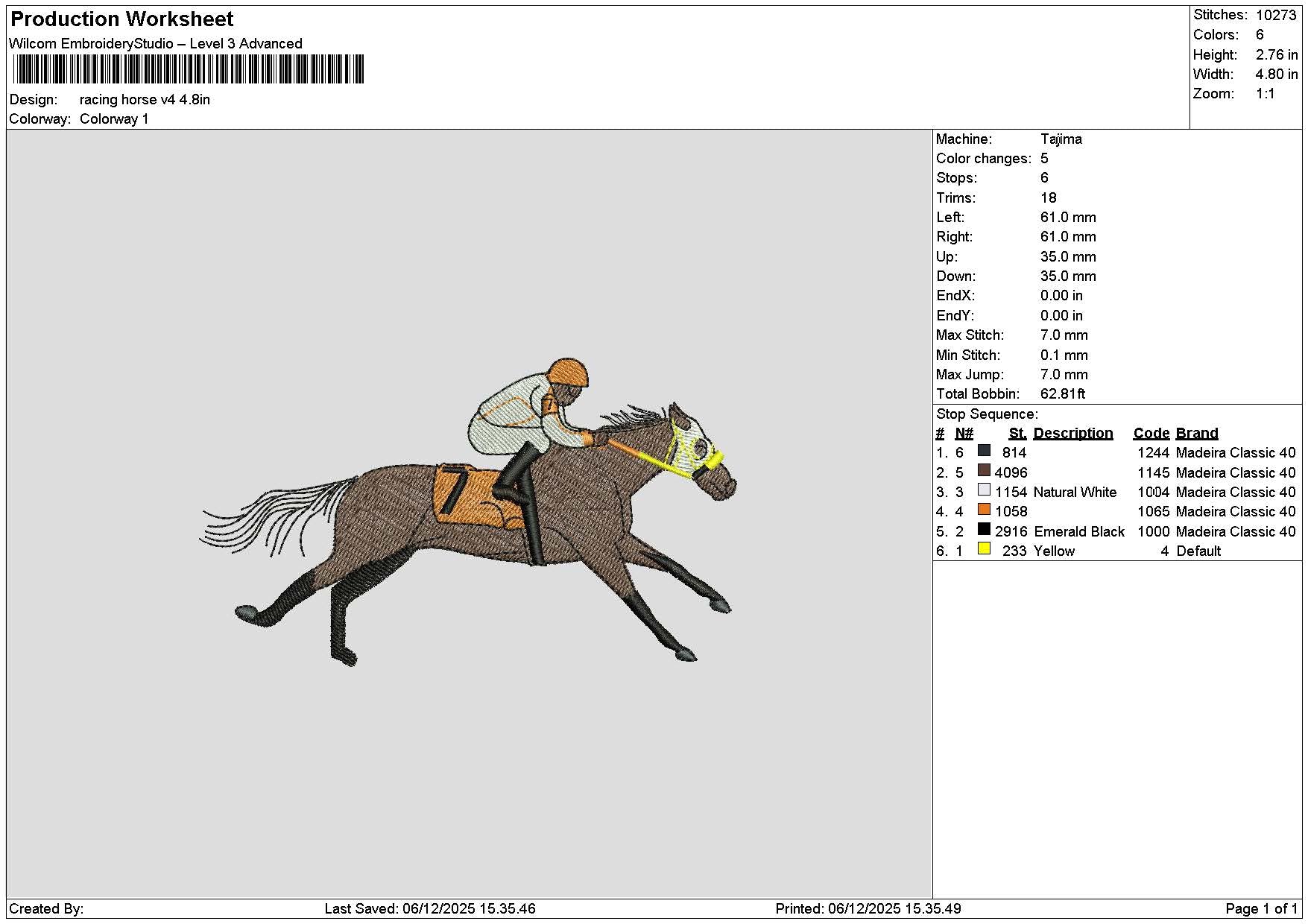Click the Color changes value 5
This screenshot has width=1308, height=924.
coord(1044,158)
